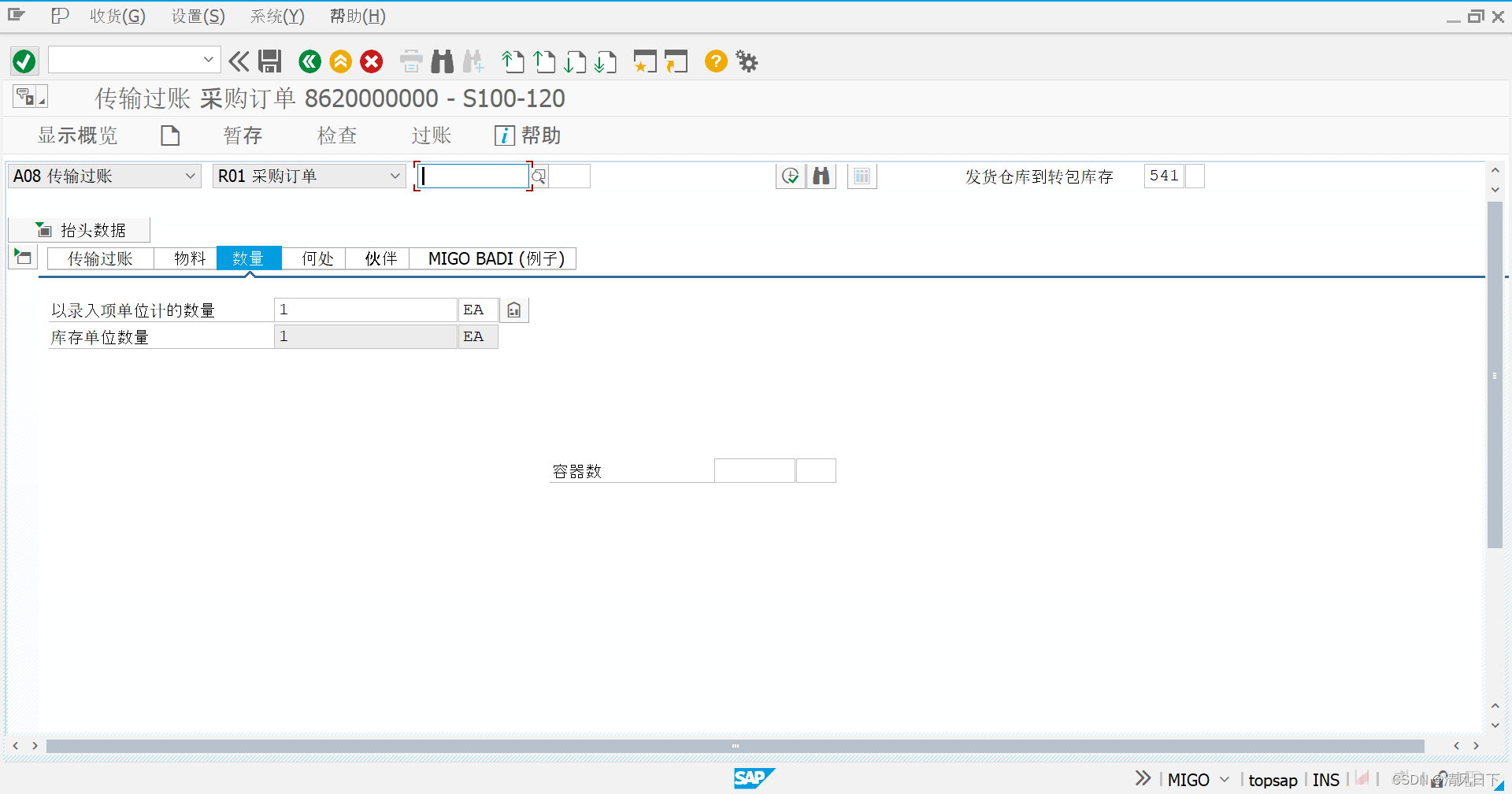Click the 以录入项单位计的数量 quantity field
1512x794 pixels.
(365, 310)
